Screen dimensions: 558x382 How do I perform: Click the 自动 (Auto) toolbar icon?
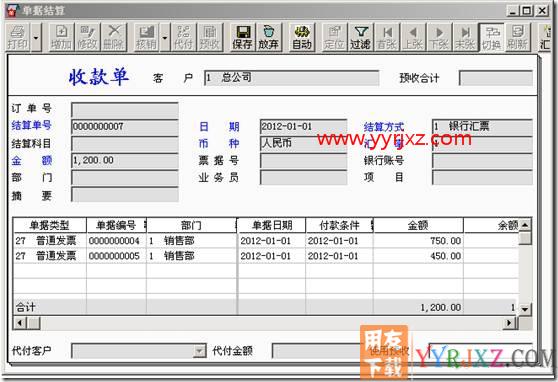(x=302, y=37)
